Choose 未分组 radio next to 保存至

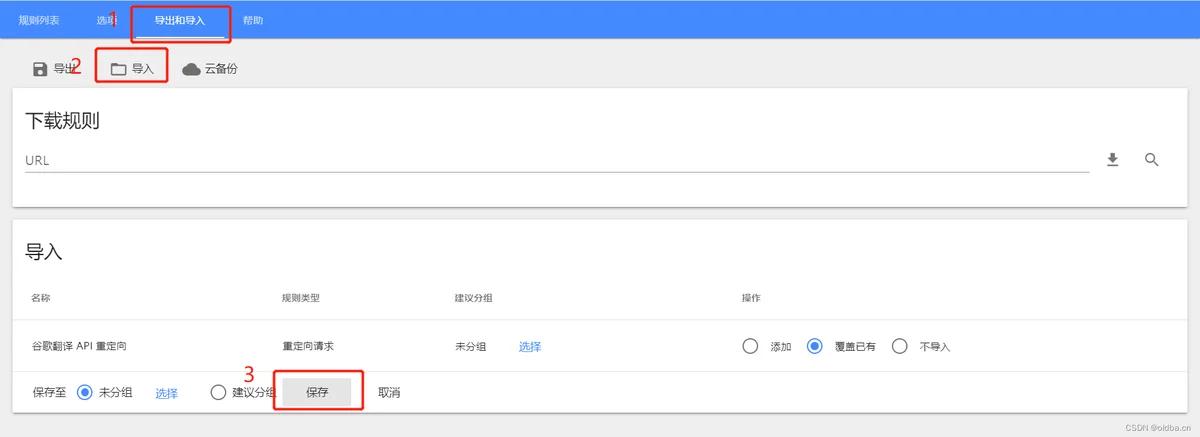[85, 392]
